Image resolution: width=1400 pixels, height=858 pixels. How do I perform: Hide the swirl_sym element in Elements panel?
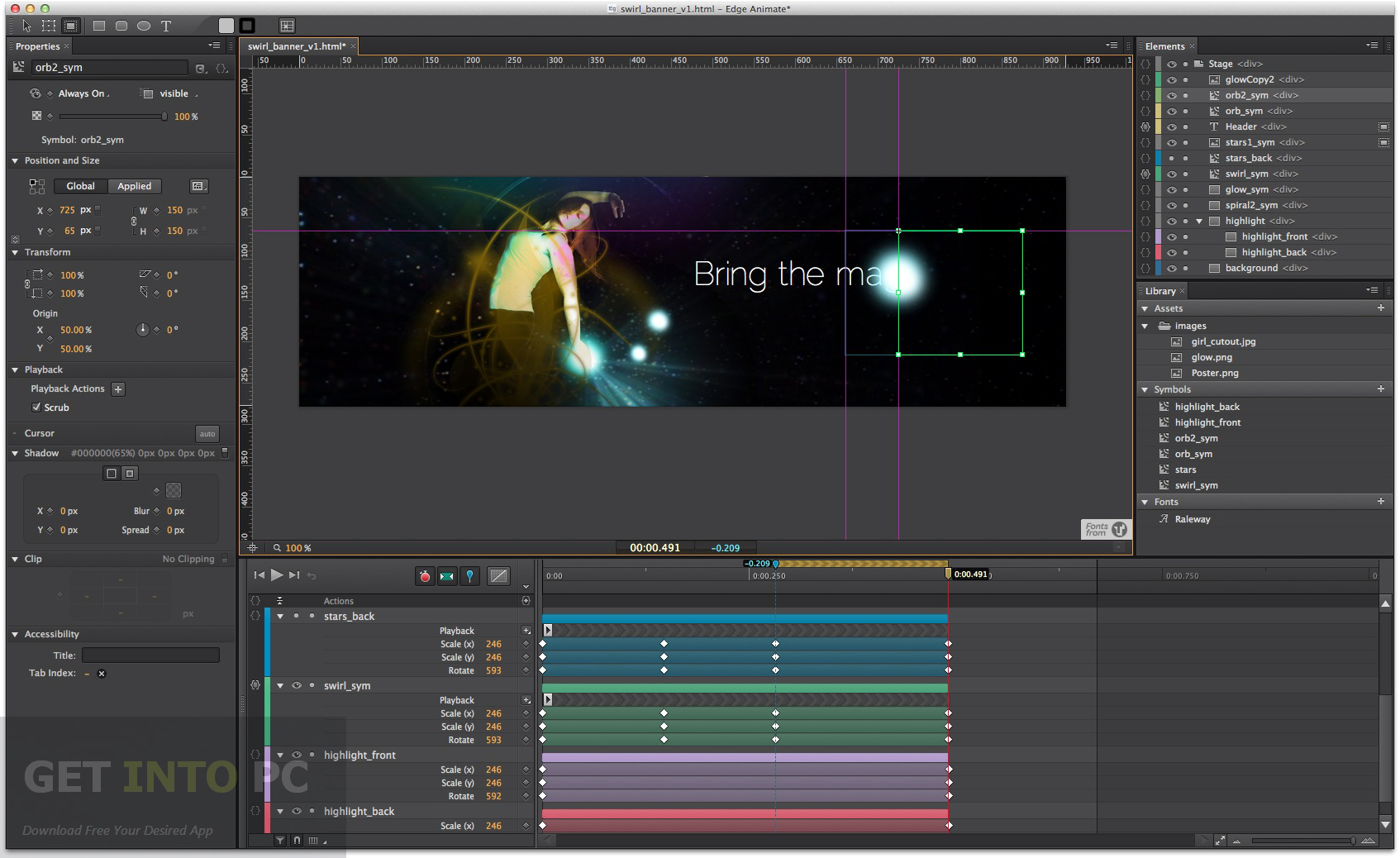pos(1172,174)
